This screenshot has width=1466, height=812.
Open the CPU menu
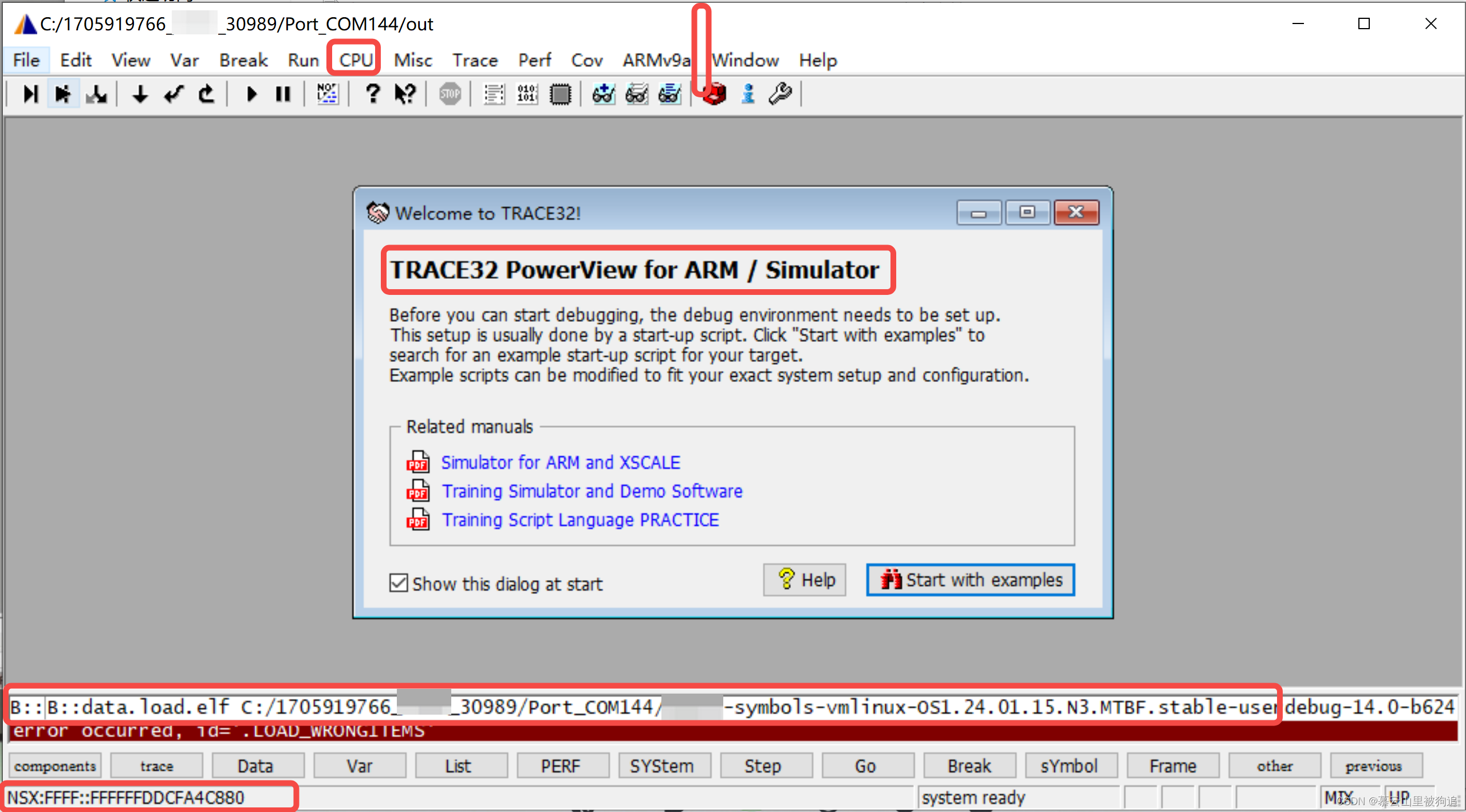tap(355, 60)
